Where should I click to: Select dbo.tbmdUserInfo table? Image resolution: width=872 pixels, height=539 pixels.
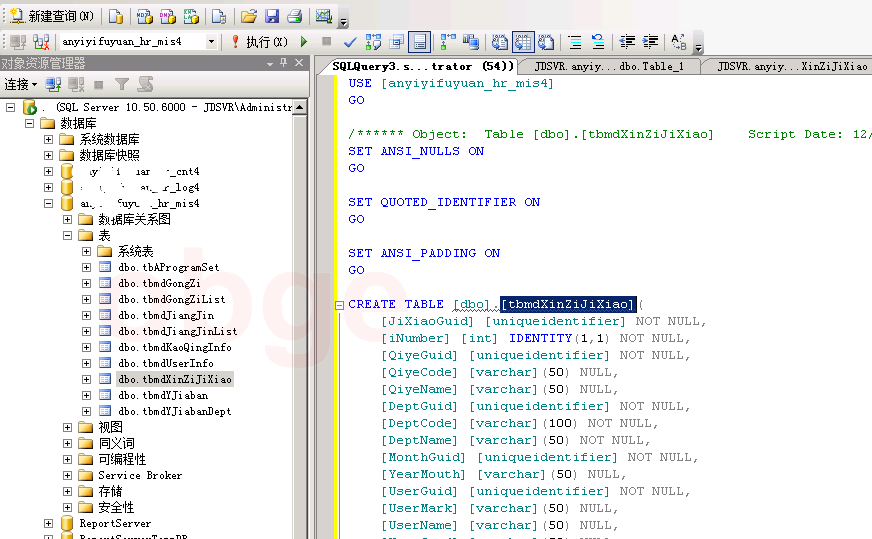pyautogui.click(x=166, y=363)
